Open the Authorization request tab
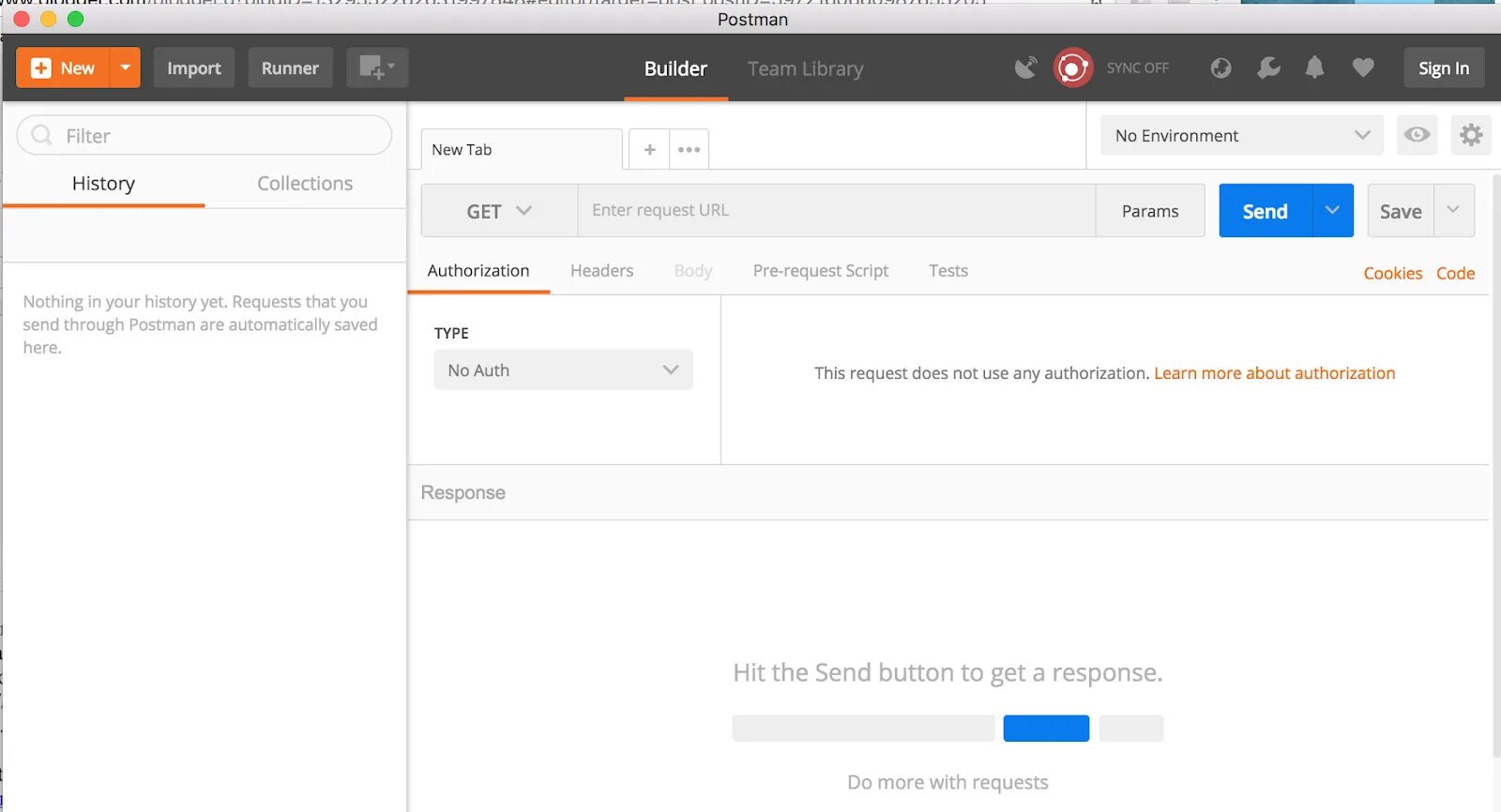Image resolution: width=1501 pixels, height=812 pixels. [x=478, y=271]
